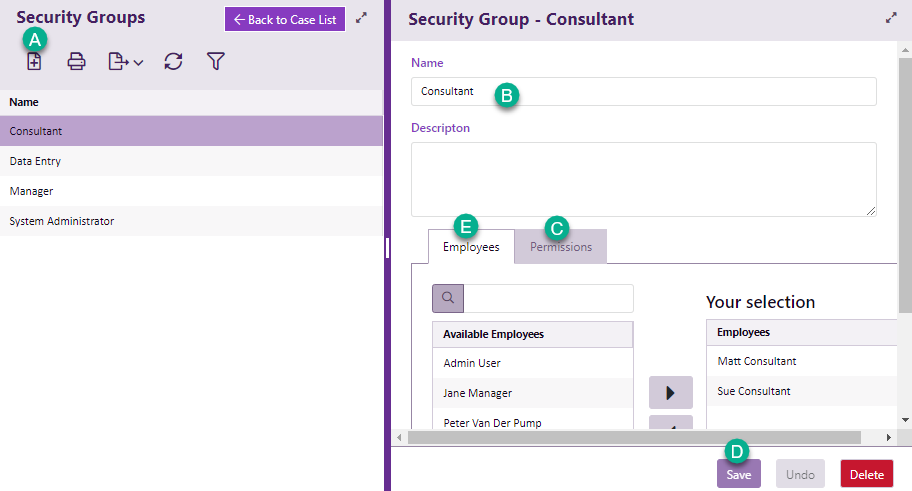Click the print icon in the toolbar

[x=76, y=62]
